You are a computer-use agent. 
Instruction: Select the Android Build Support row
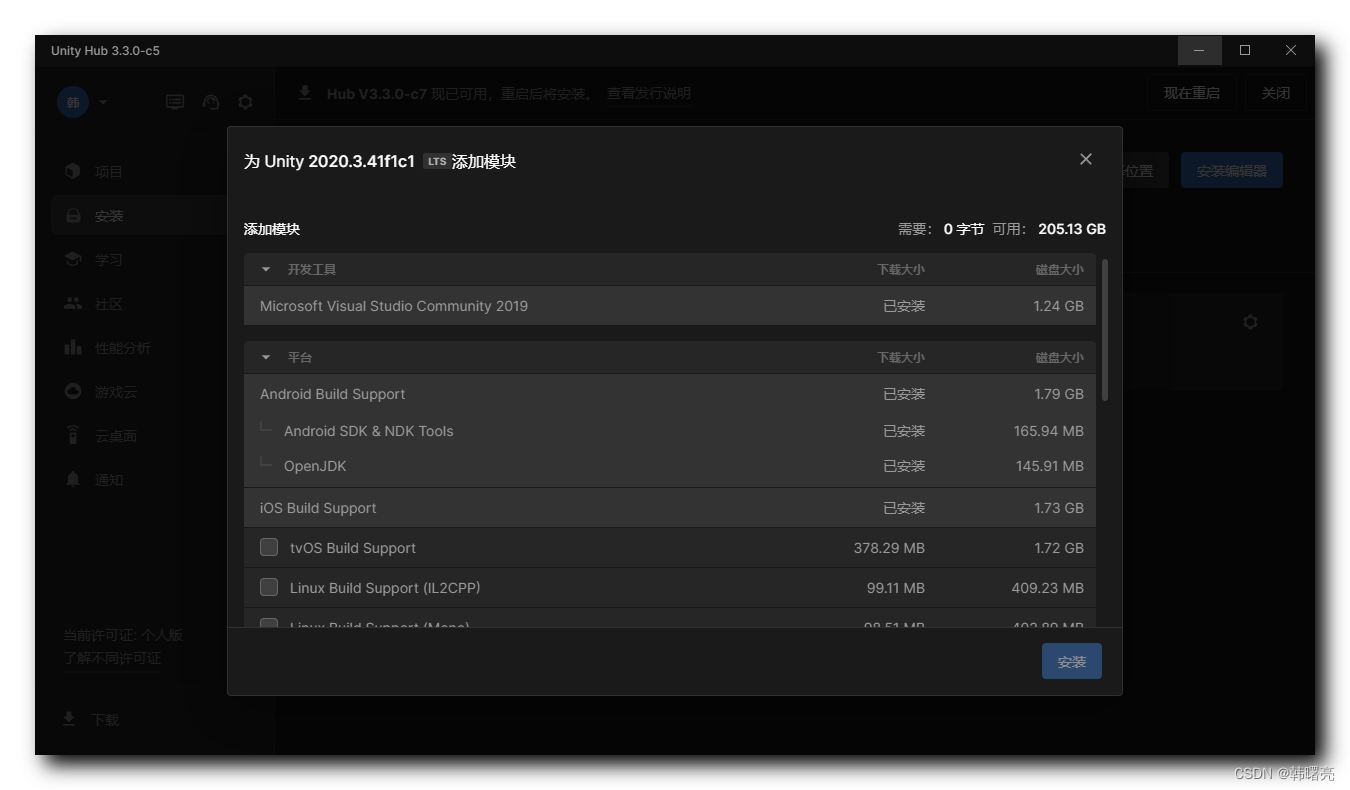pos(670,394)
